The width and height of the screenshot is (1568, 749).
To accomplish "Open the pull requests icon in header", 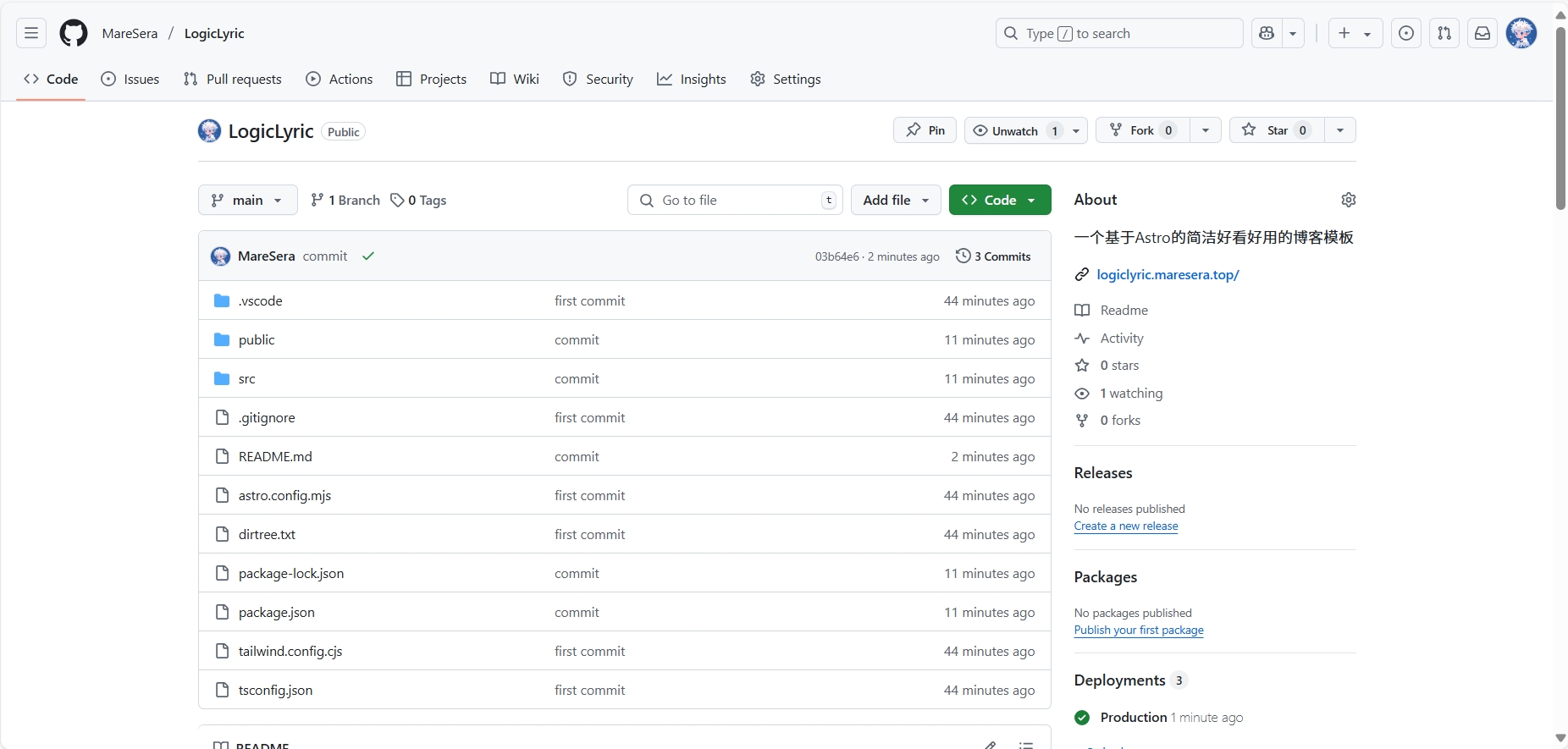I will click(1444, 33).
